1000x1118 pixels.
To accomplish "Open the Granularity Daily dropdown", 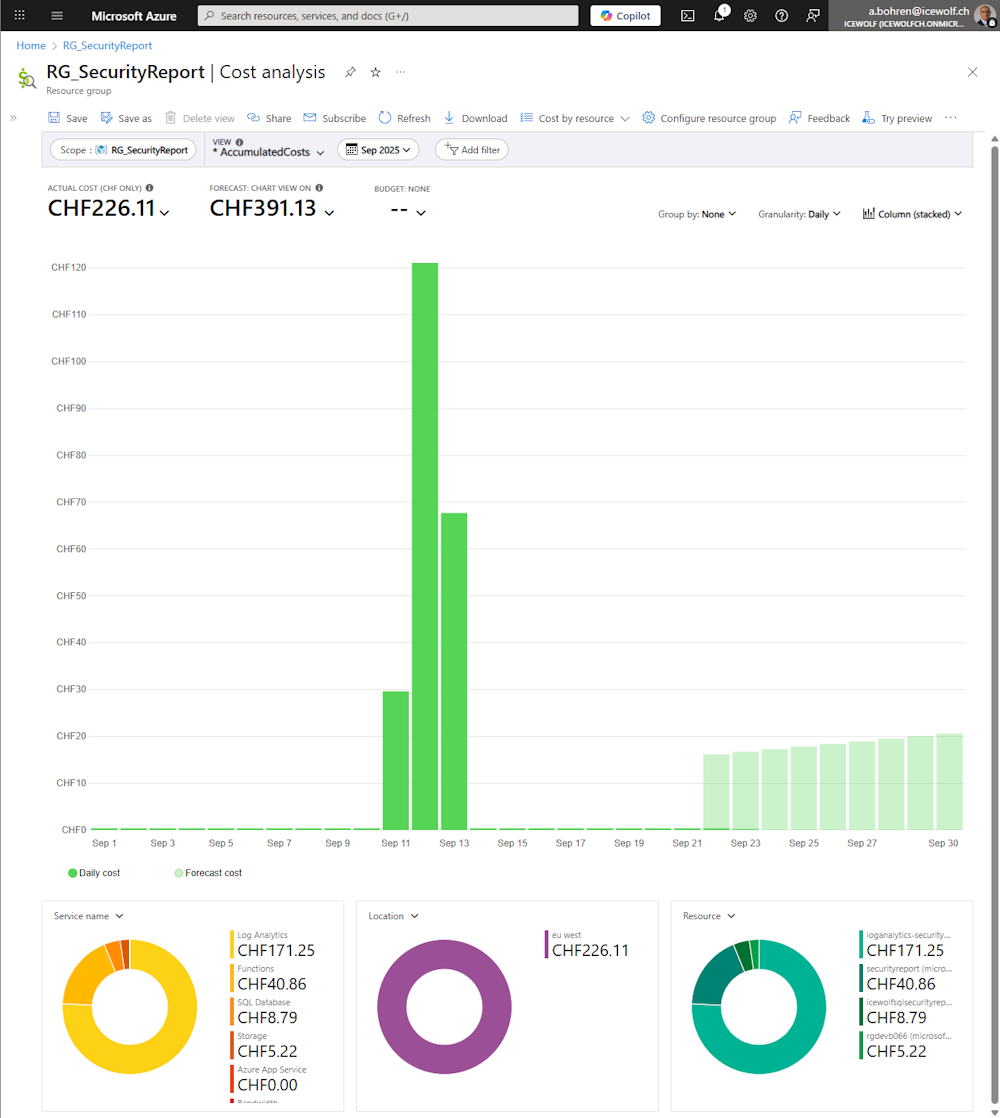I will point(799,214).
